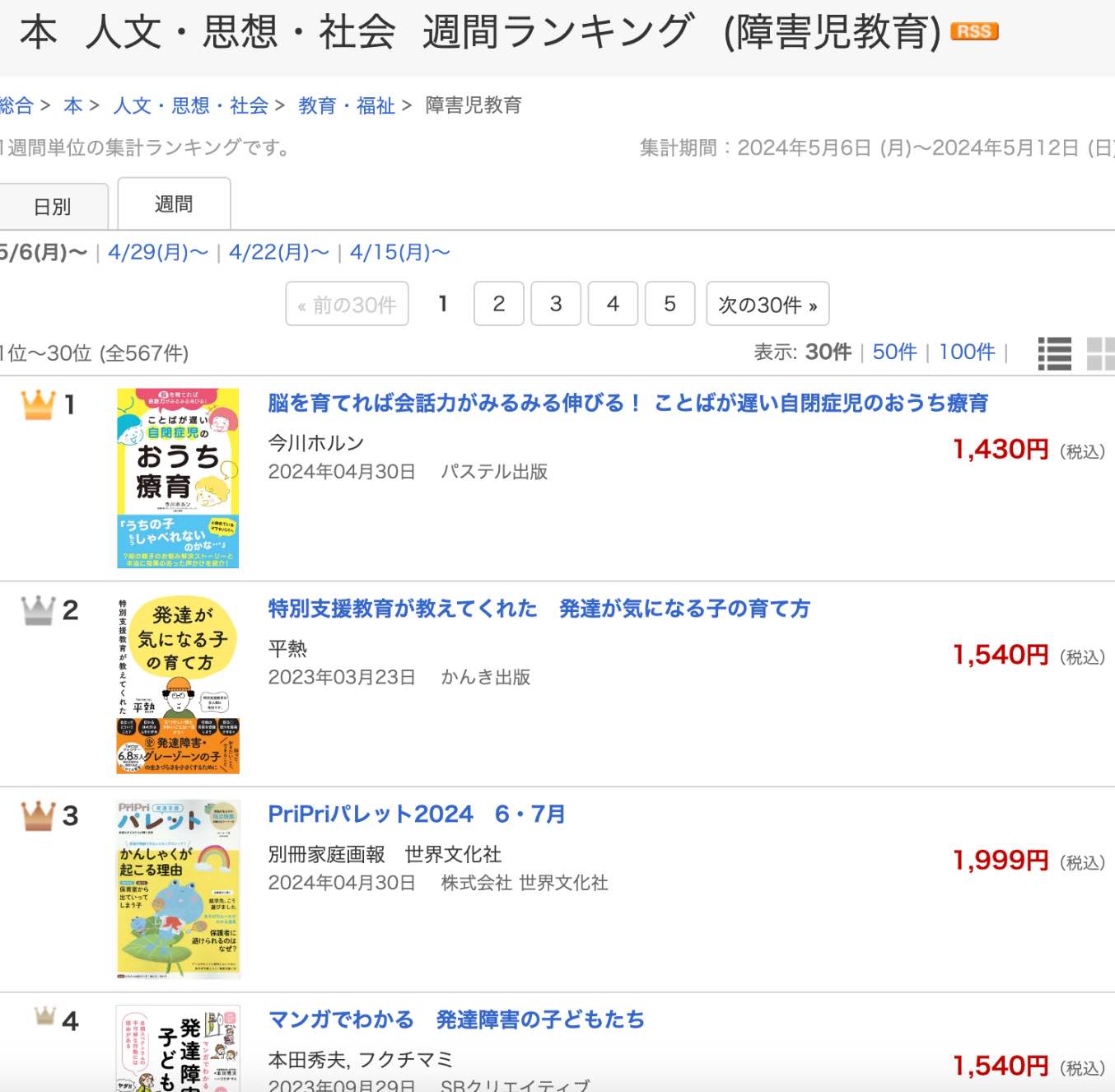The height and width of the screenshot is (1092, 1115).
Task: Go to page 2 of rankings
Action: [x=499, y=304]
